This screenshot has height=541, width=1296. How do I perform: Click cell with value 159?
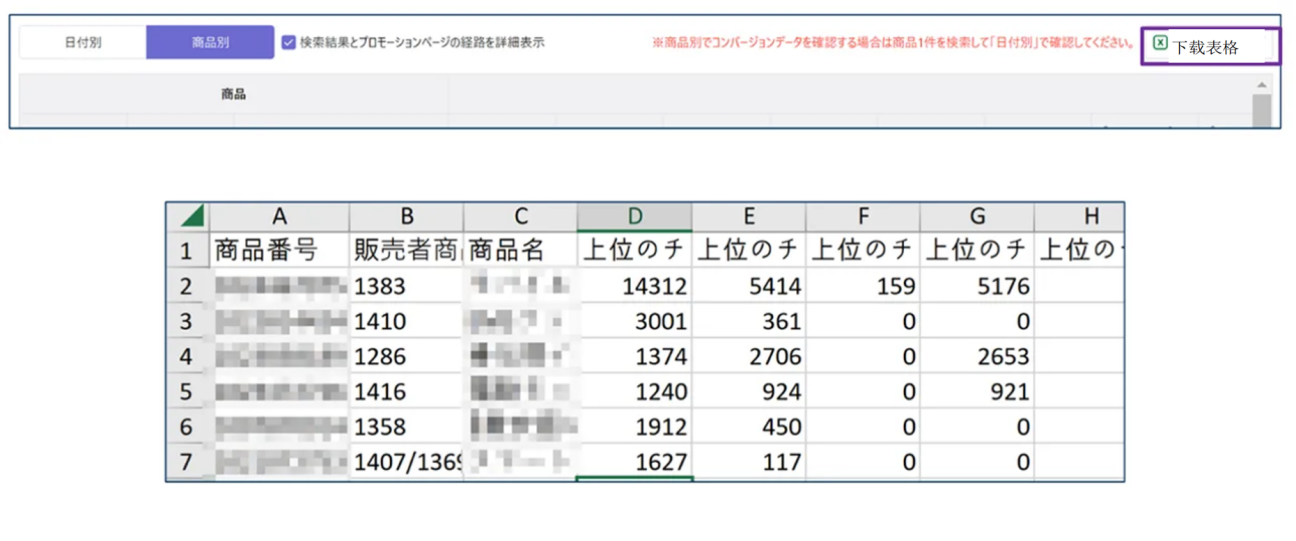pos(862,286)
